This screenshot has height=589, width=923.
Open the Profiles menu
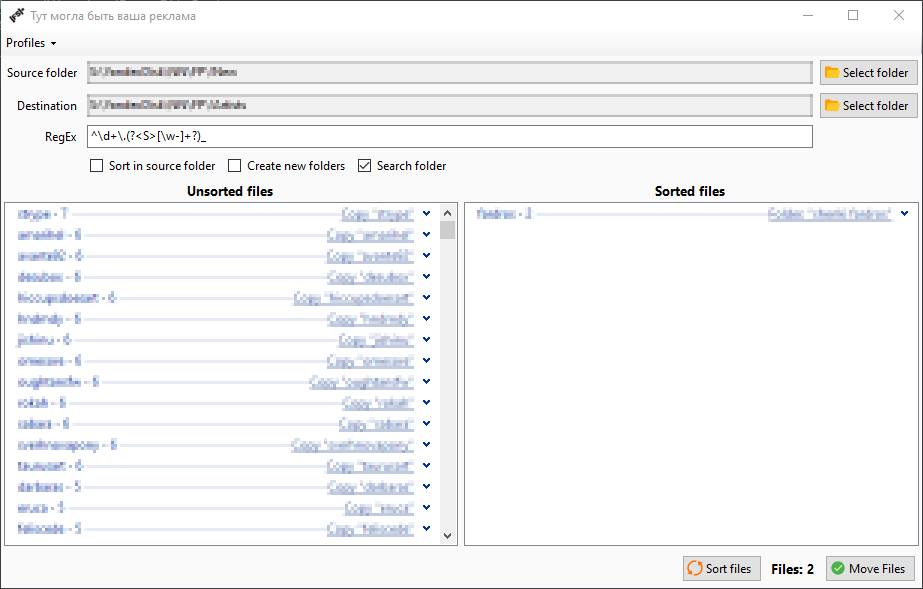(31, 43)
